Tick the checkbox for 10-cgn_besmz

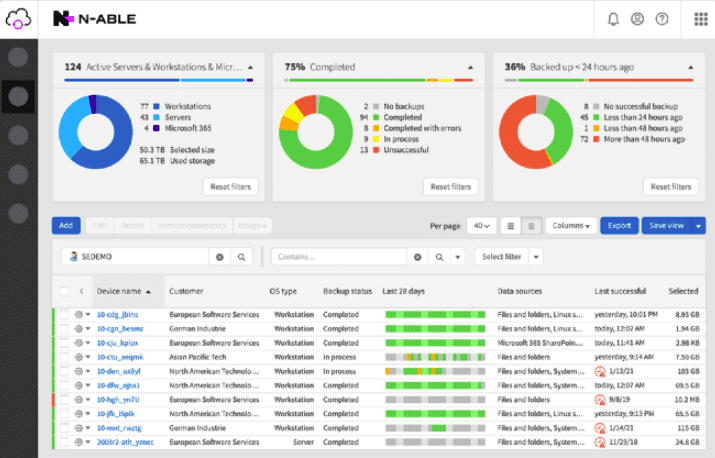pos(64,328)
